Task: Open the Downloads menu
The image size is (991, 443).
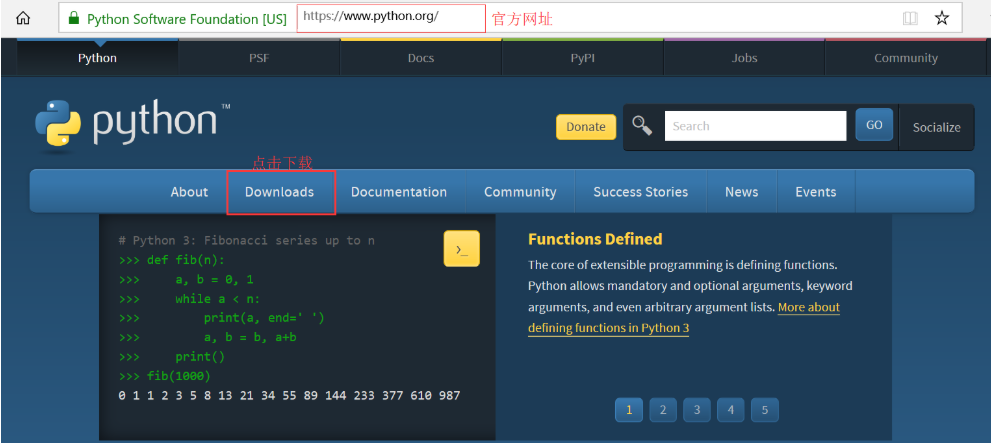Action: click(279, 192)
